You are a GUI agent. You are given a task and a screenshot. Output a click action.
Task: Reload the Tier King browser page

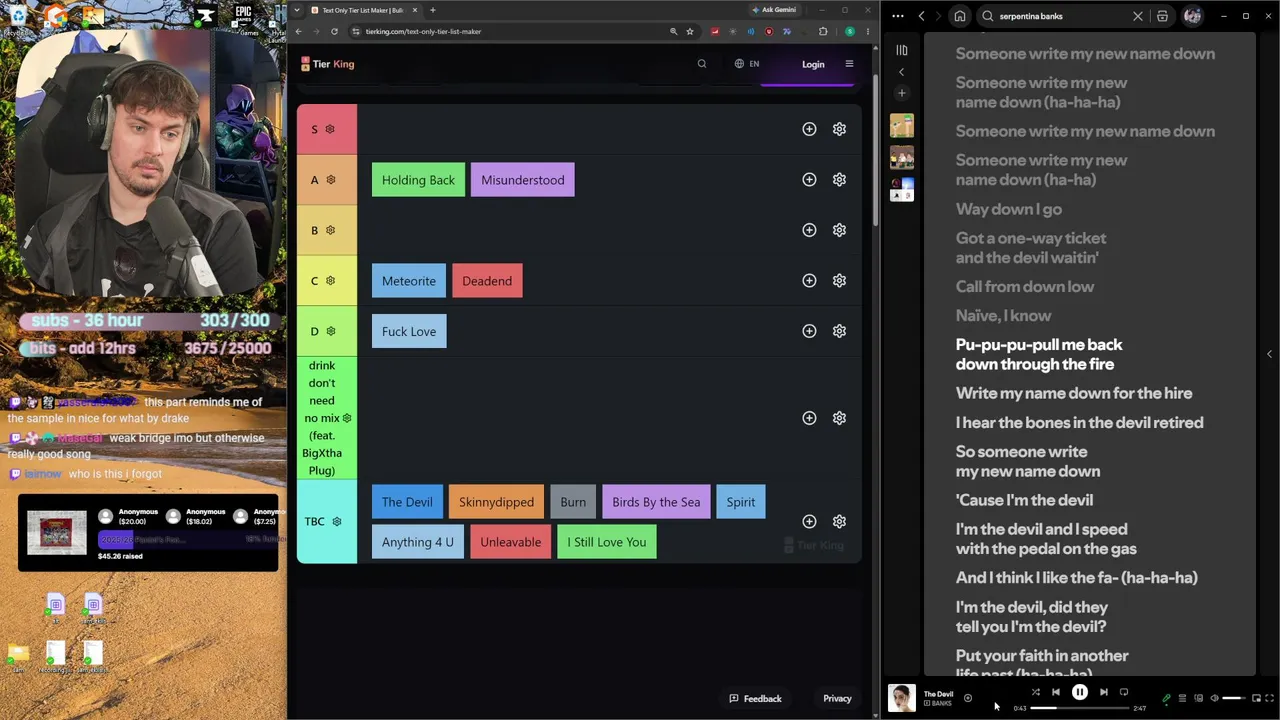point(334,31)
